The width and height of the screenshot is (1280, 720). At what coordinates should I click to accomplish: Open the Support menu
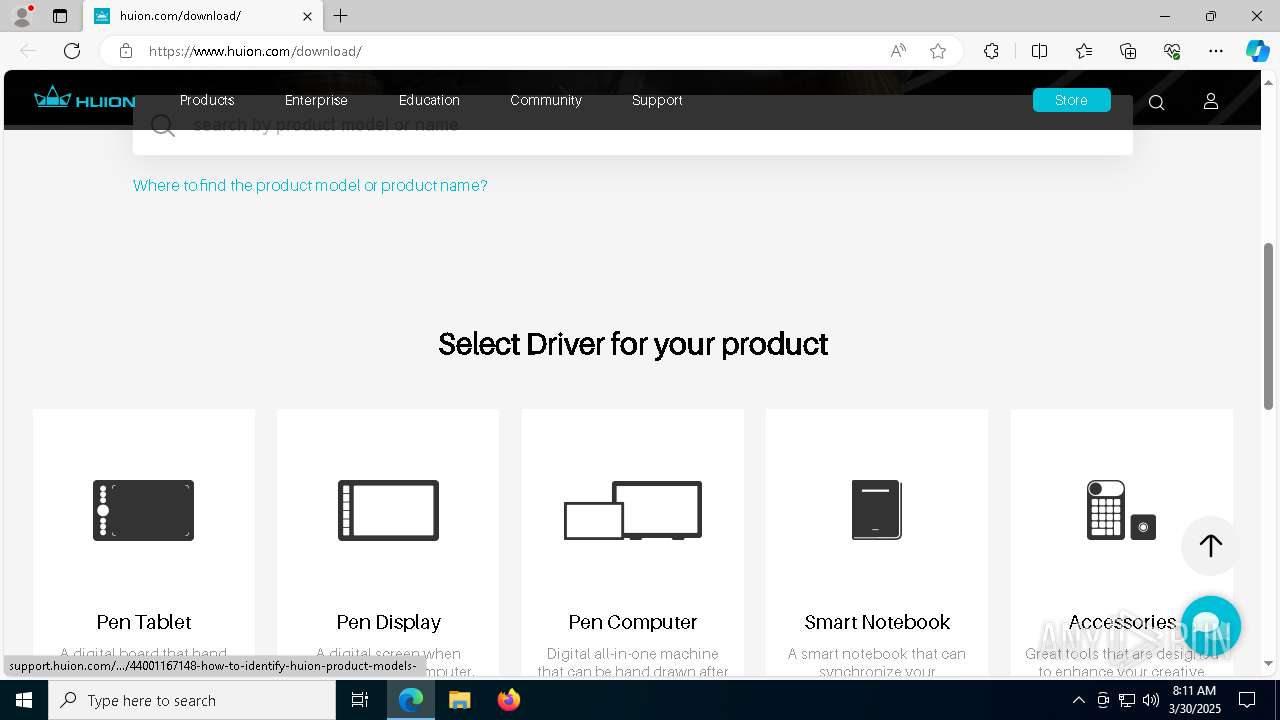(x=657, y=100)
